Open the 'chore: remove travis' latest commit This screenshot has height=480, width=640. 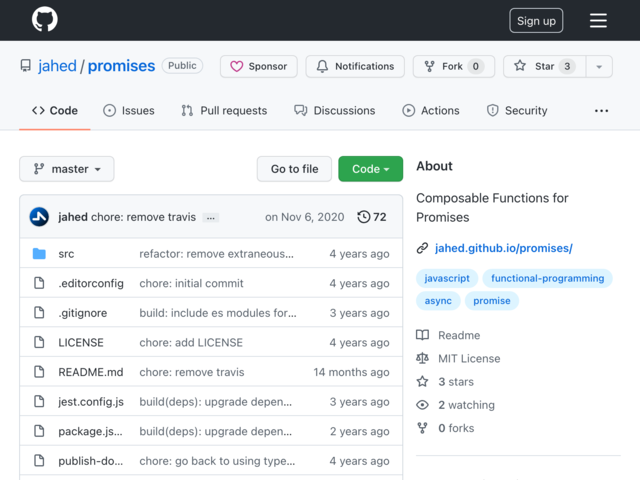click(x=143, y=217)
